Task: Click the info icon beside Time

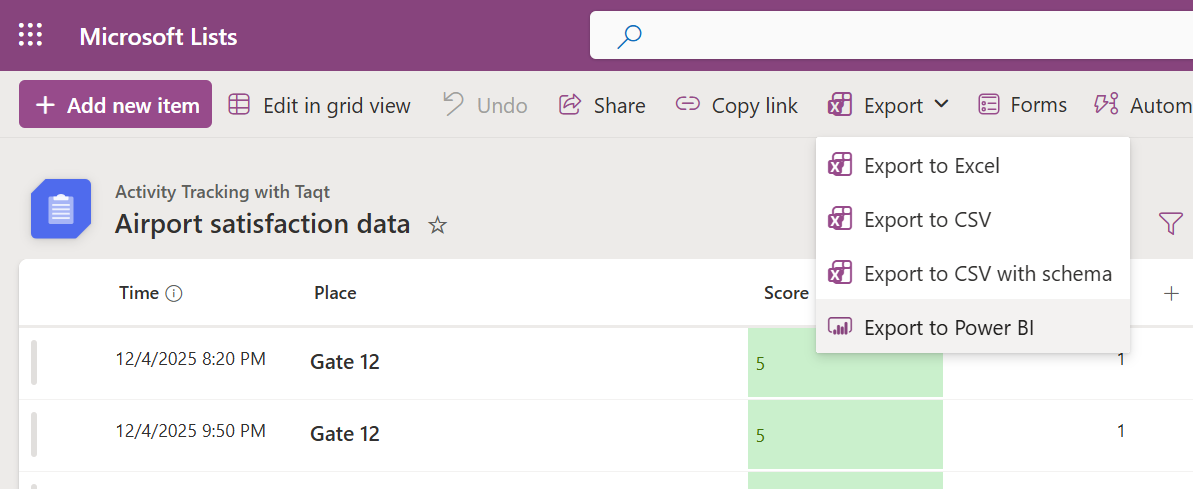Action: 173,293
